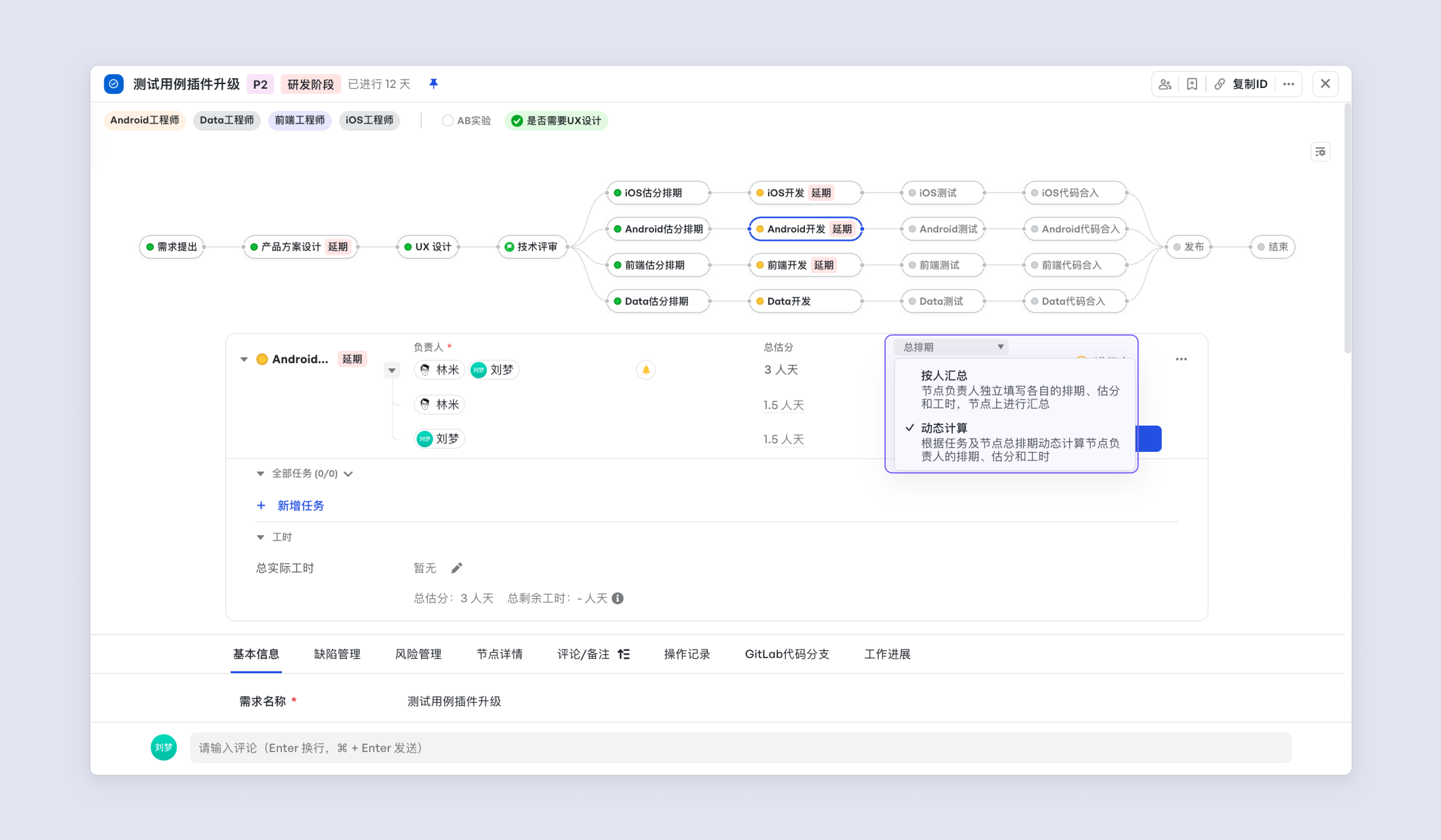The height and width of the screenshot is (840, 1441).
Task: Click the bookmark follow icon
Action: 1192,85
